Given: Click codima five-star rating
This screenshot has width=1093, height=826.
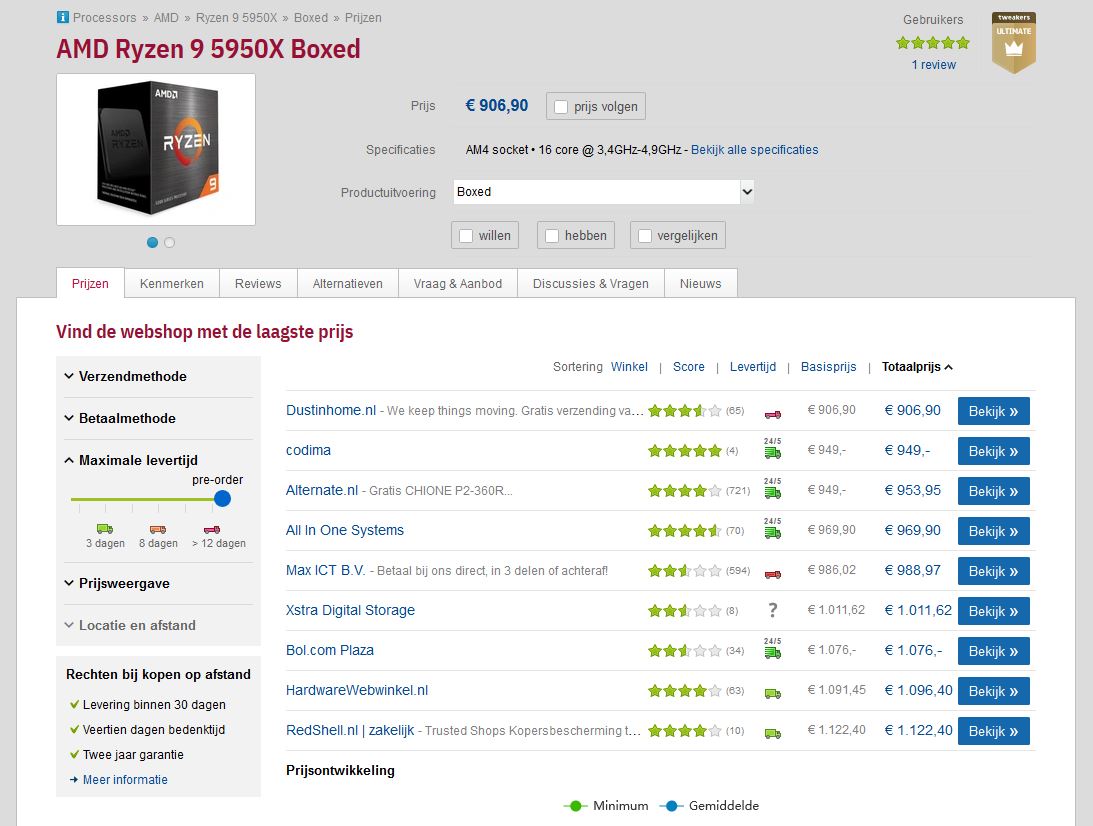Looking at the screenshot, I should (685, 450).
